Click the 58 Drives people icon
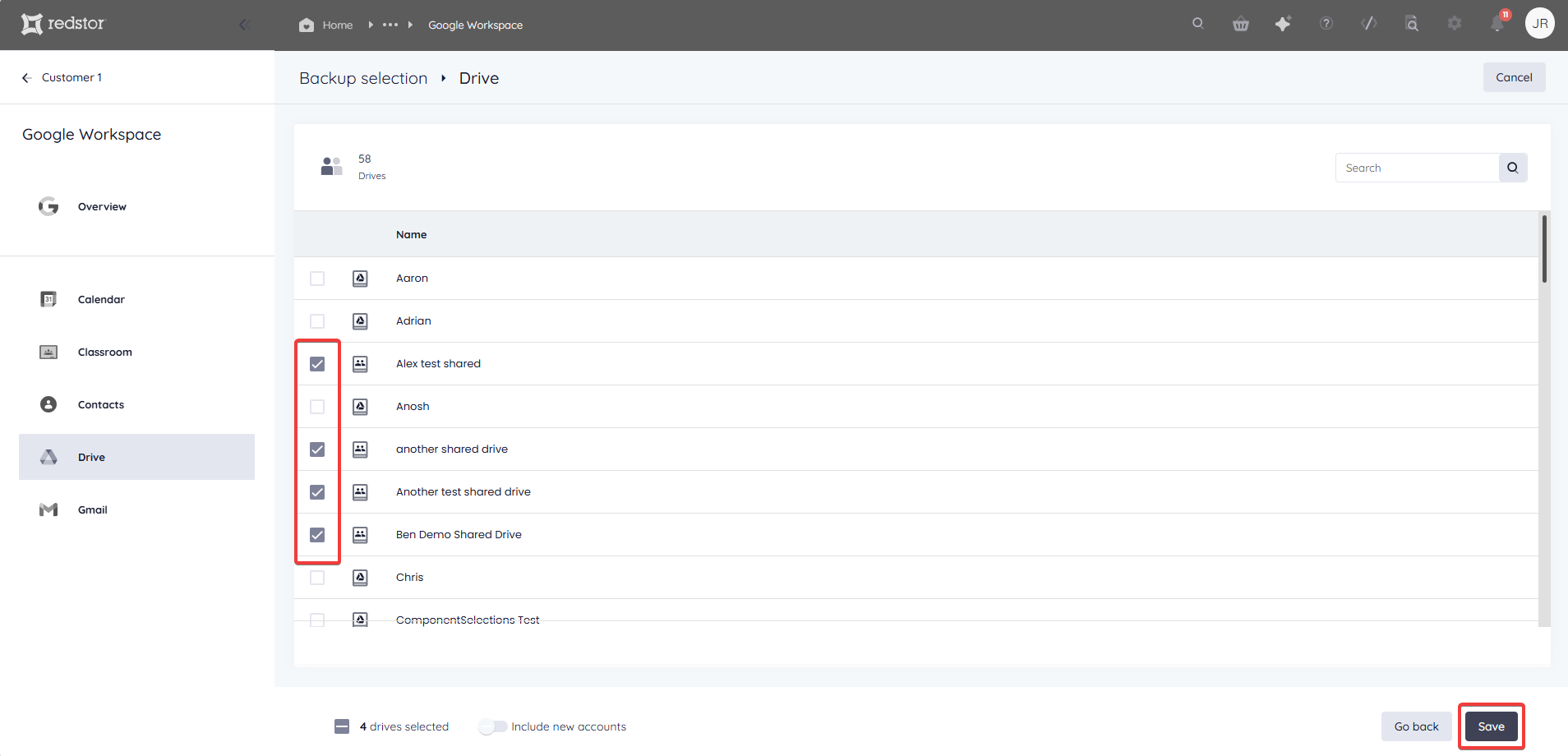This screenshot has width=1568, height=756. coord(331,167)
